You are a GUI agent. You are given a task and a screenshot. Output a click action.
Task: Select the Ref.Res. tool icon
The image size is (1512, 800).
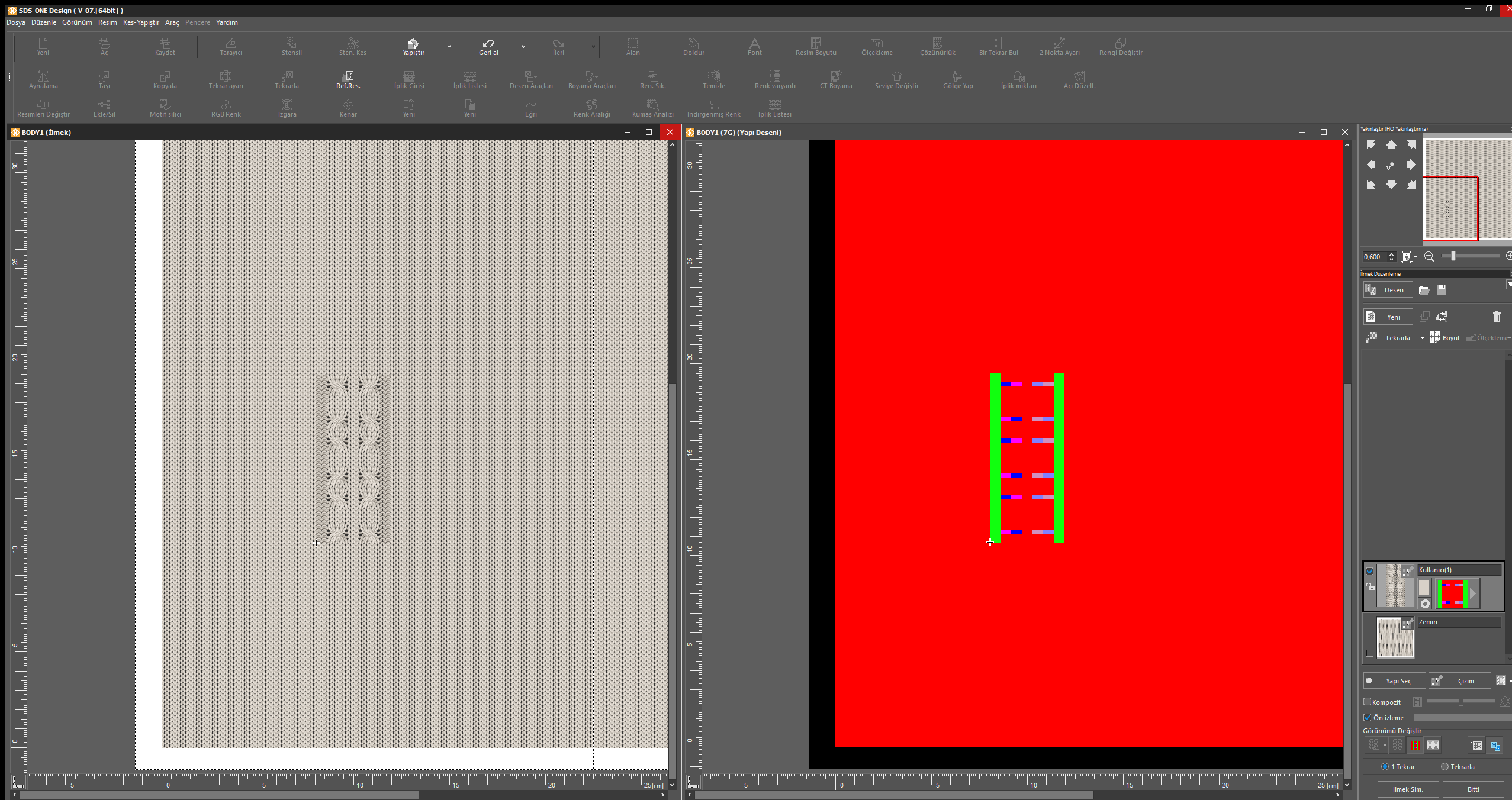pyautogui.click(x=348, y=77)
